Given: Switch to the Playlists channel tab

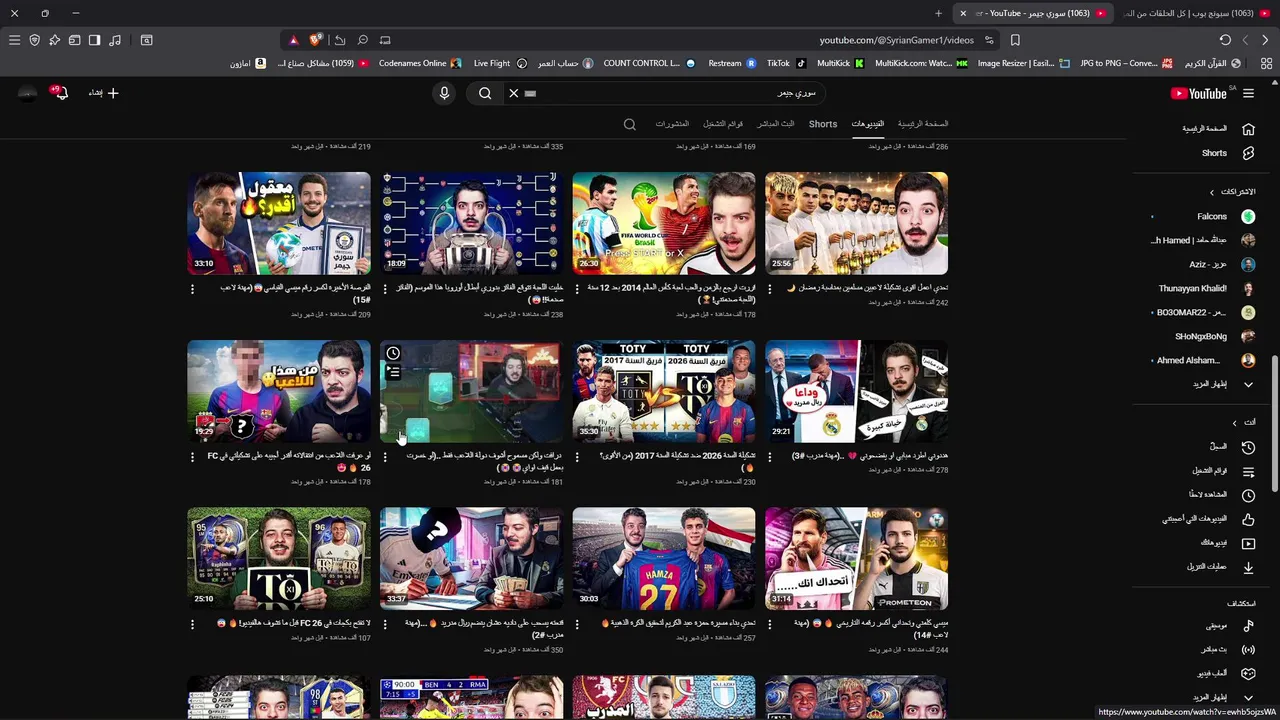Looking at the screenshot, I should pyautogui.click(x=723, y=124).
